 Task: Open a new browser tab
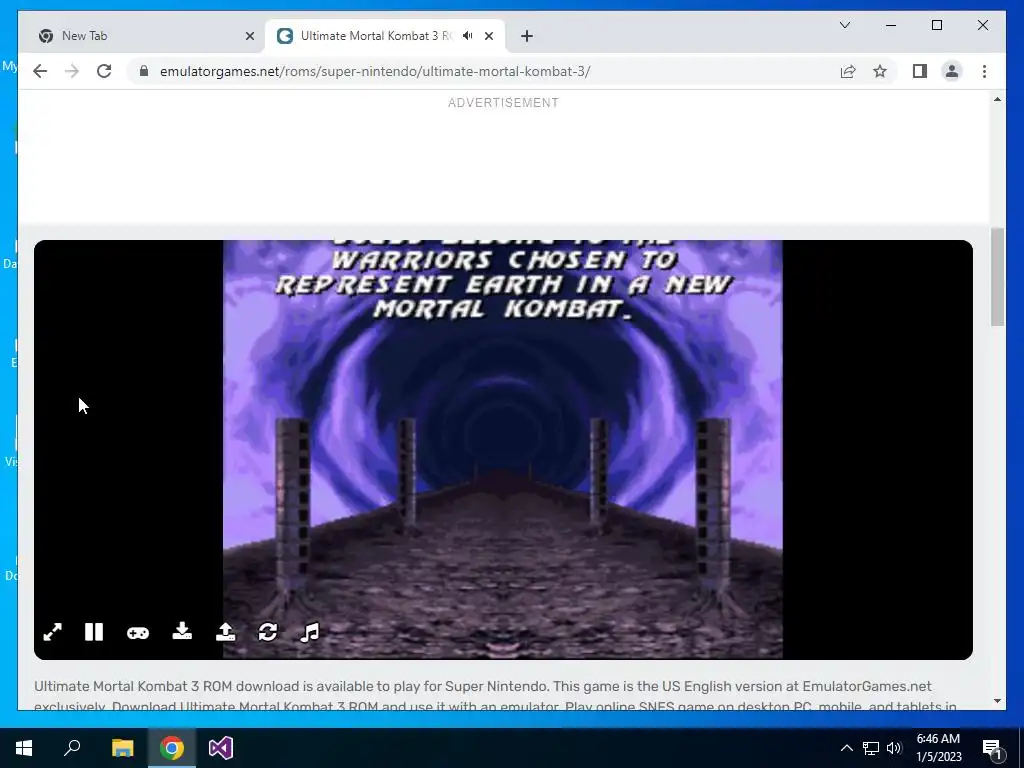(x=527, y=36)
